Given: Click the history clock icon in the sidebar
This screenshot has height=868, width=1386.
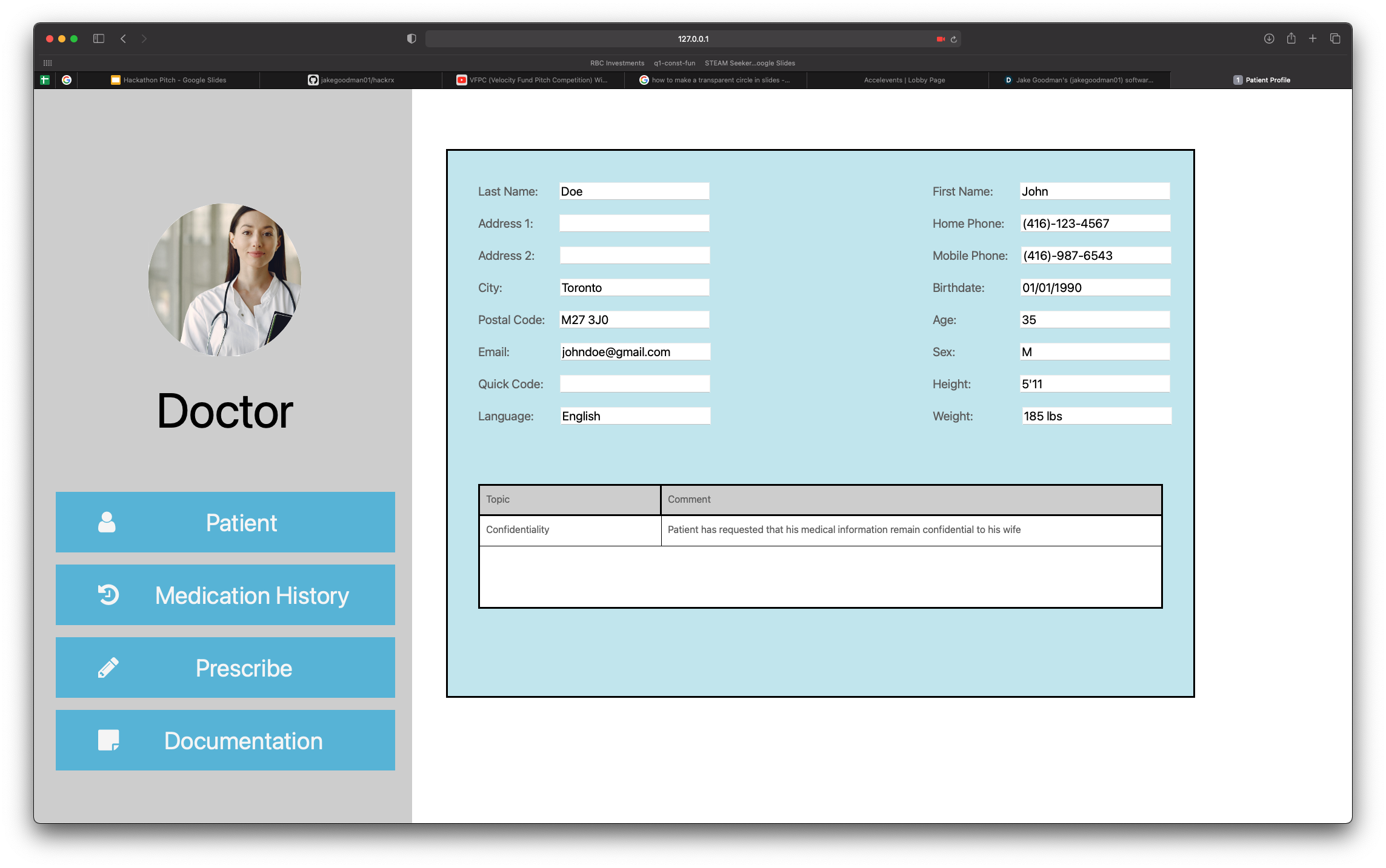Looking at the screenshot, I should 108,595.
